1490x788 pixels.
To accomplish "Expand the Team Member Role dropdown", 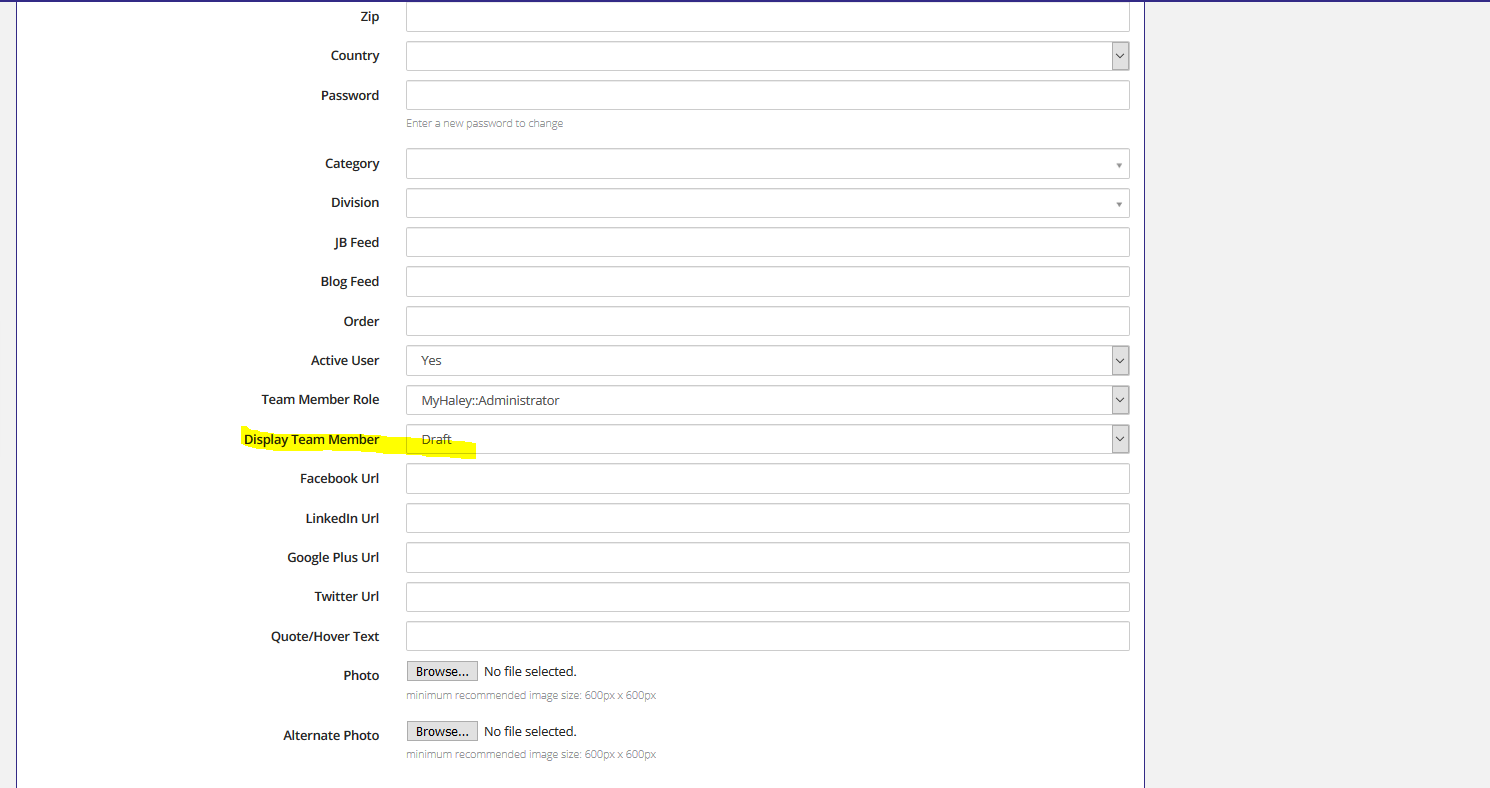I will point(767,400).
